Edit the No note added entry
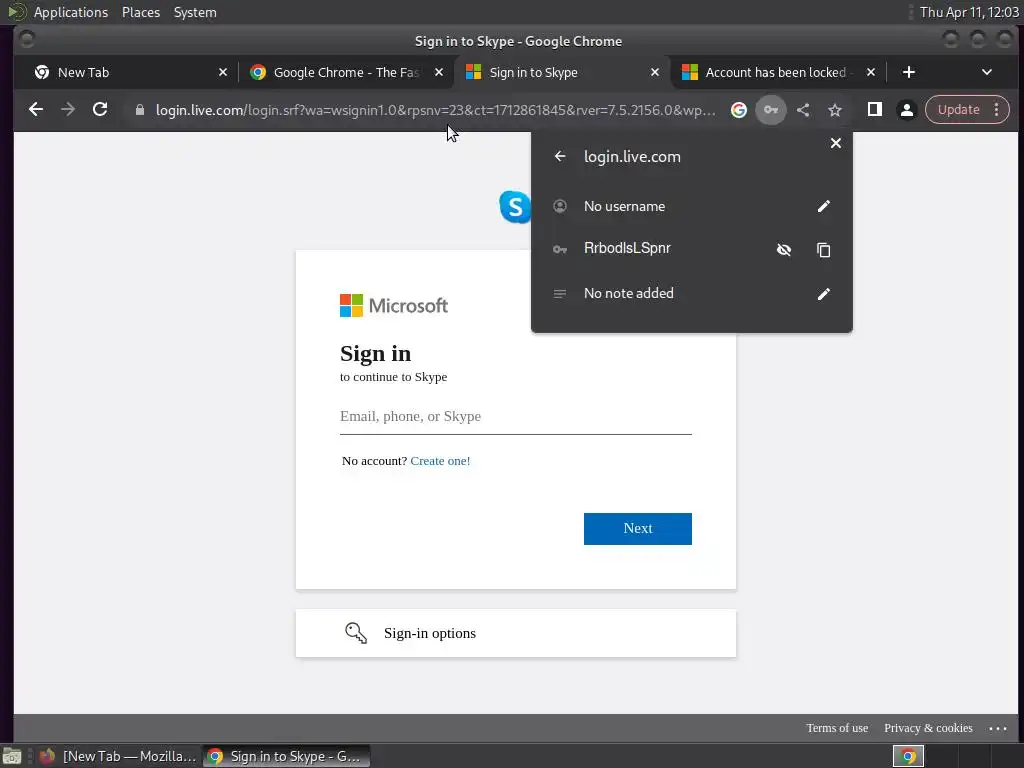This screenshot has height=768, width=1024. [824, 294]
